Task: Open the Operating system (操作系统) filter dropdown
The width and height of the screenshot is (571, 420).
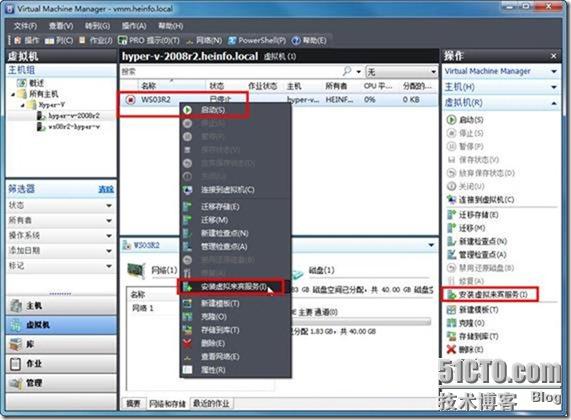Action: [x=109, y=236]
